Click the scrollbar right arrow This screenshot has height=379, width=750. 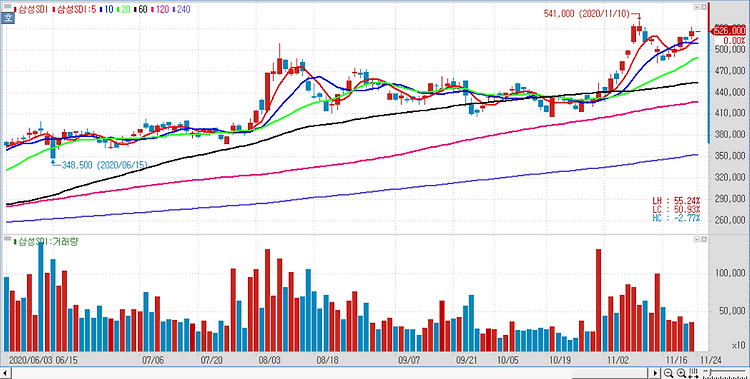point(656,373)
